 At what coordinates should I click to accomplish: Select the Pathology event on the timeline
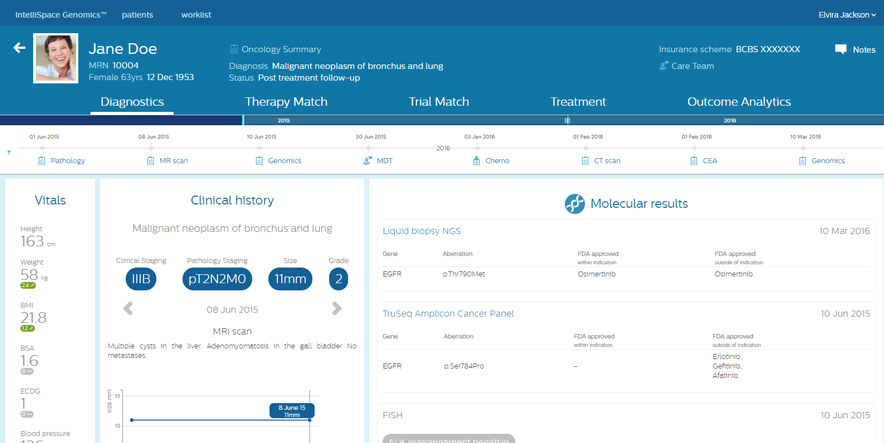pos(61,160)
